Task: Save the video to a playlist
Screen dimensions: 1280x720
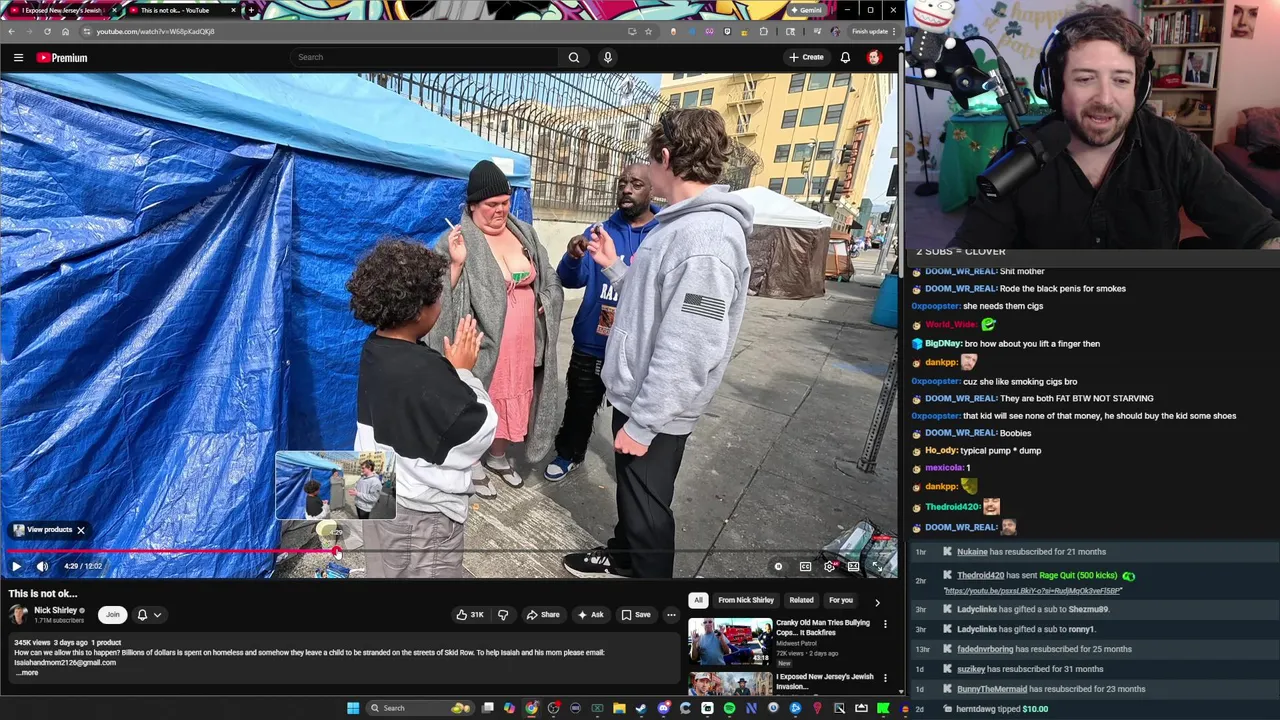Action: pyautogui.click(x=636, y=615)
